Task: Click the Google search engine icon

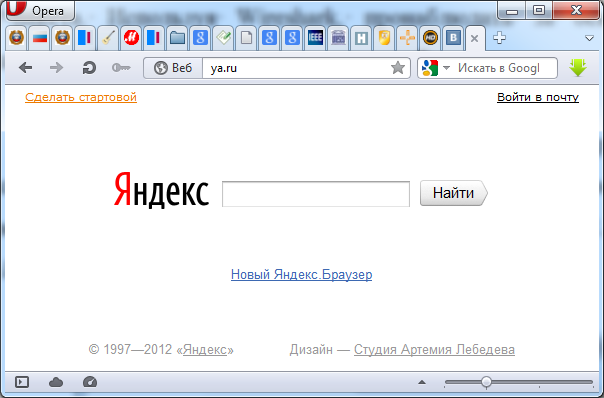Action: coord(430,68)
